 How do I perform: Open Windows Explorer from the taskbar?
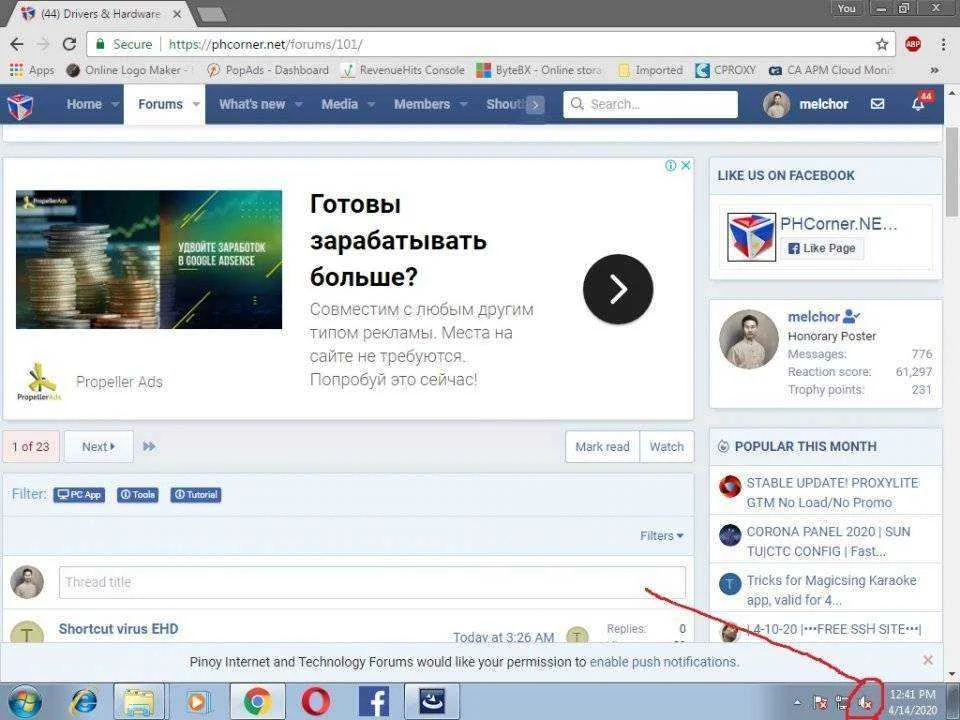(139, 702)
